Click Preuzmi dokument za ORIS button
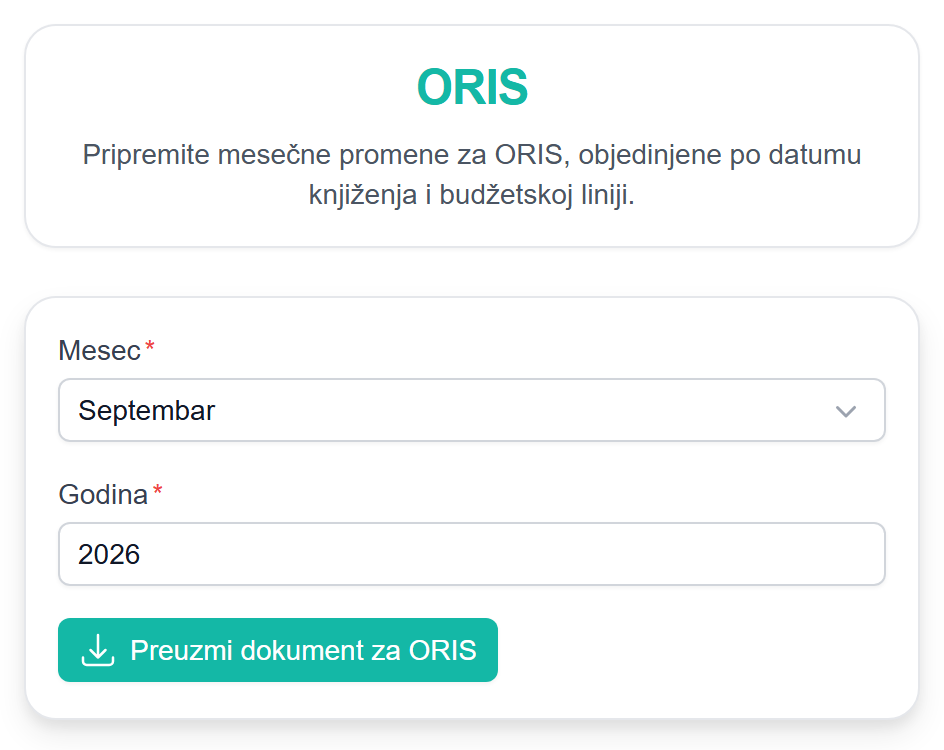 pyautogui.click(x=278, y=650)
